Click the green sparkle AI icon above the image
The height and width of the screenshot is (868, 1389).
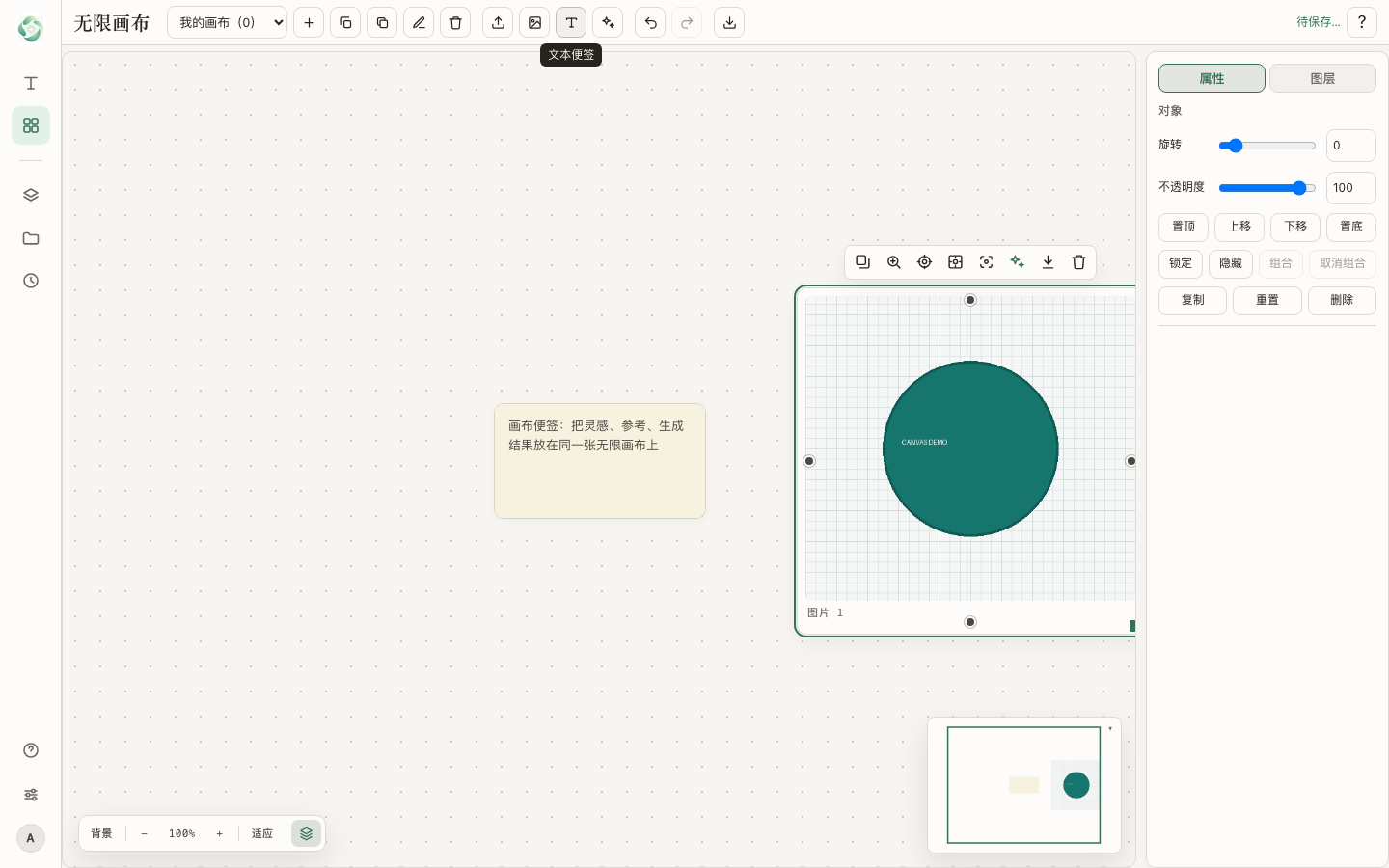tap(1018, 262)
